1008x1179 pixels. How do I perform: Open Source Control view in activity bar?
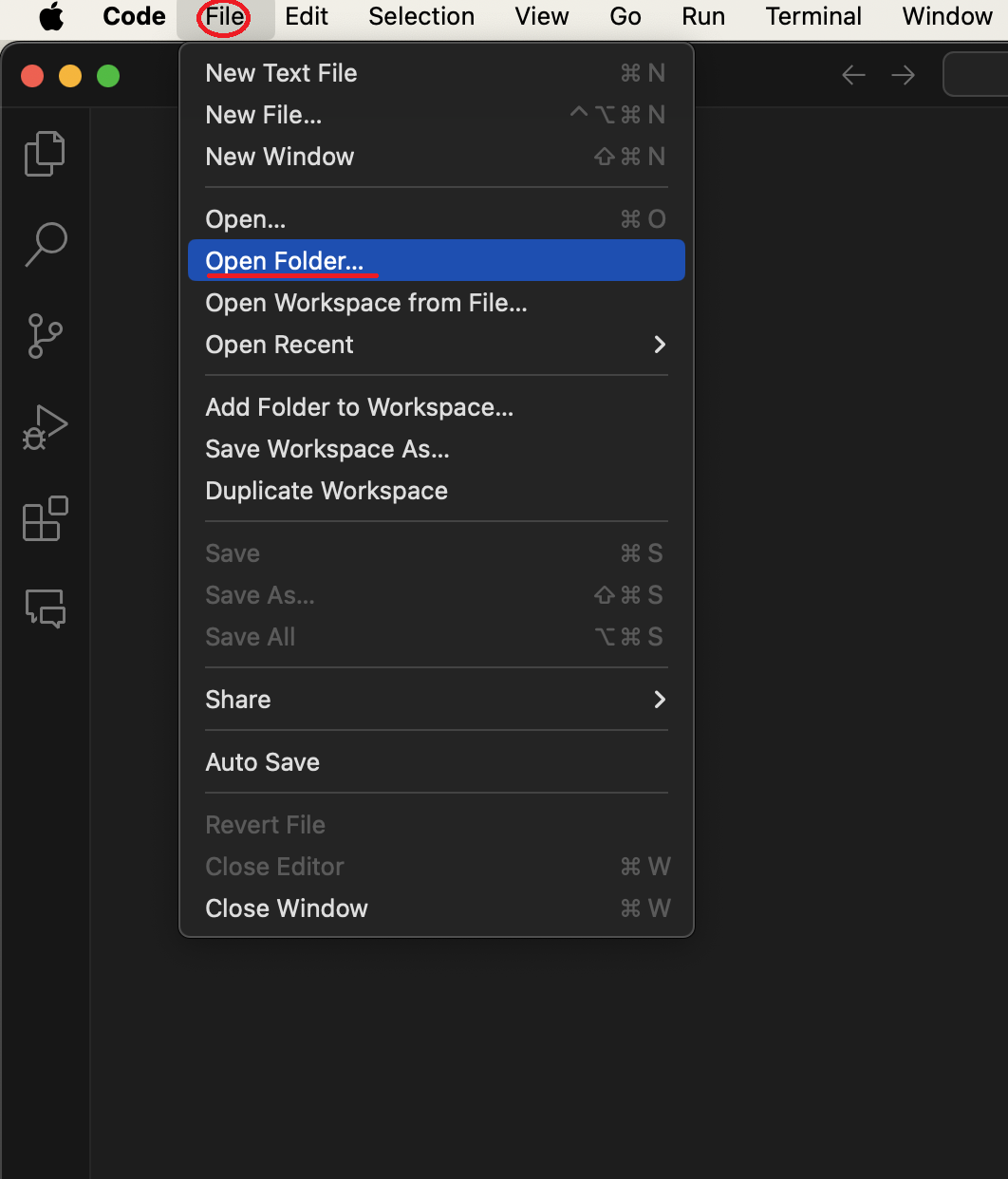coord(45,335)
